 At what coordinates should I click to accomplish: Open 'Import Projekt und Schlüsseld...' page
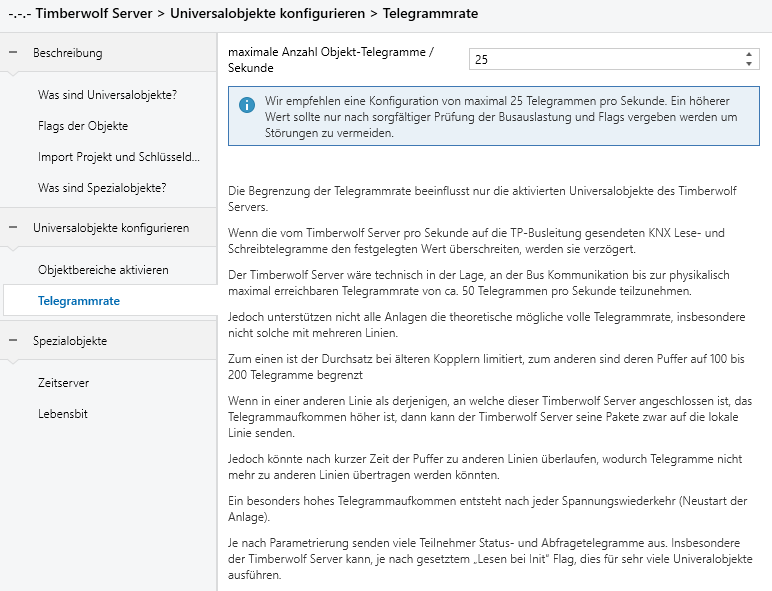pos(119,157)
